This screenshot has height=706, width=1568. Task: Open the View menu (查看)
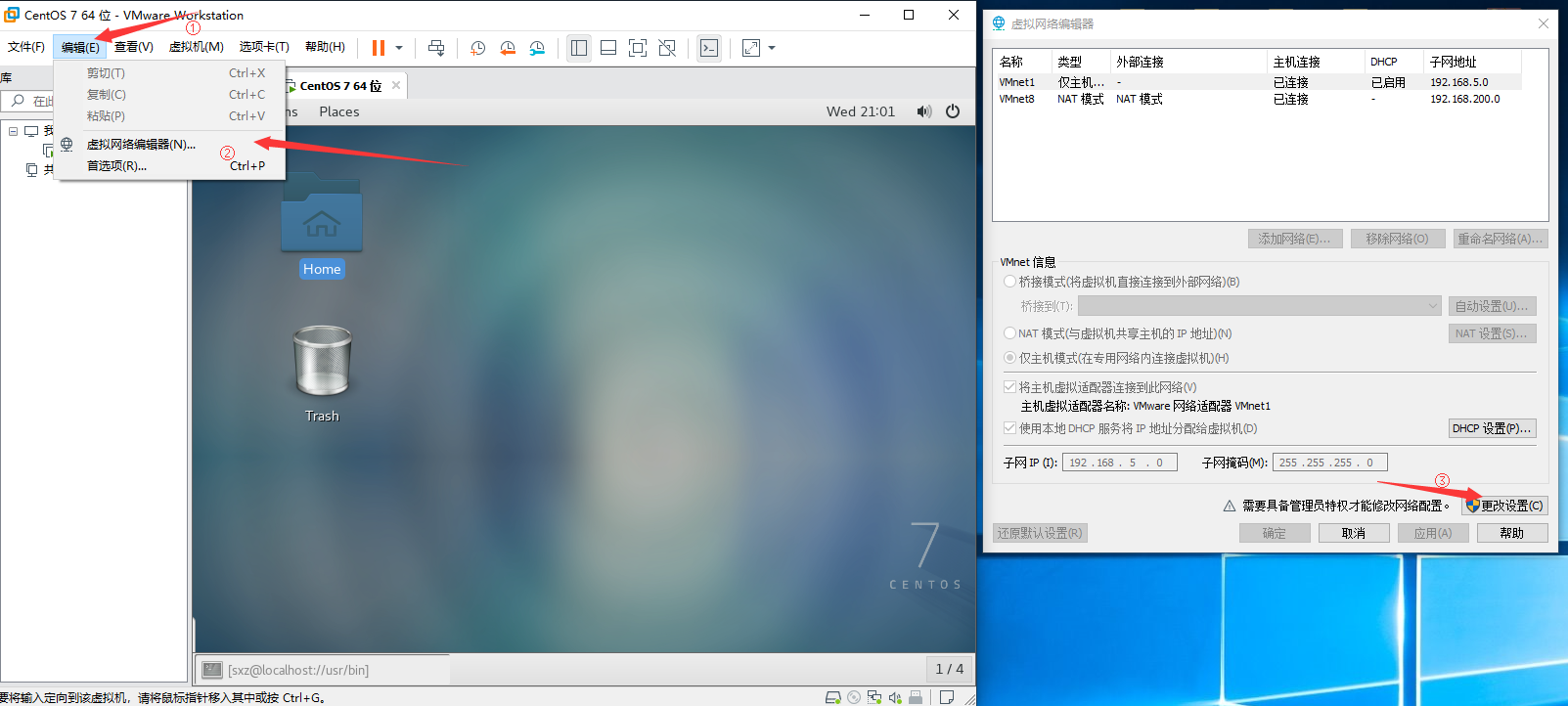[134, 47]
